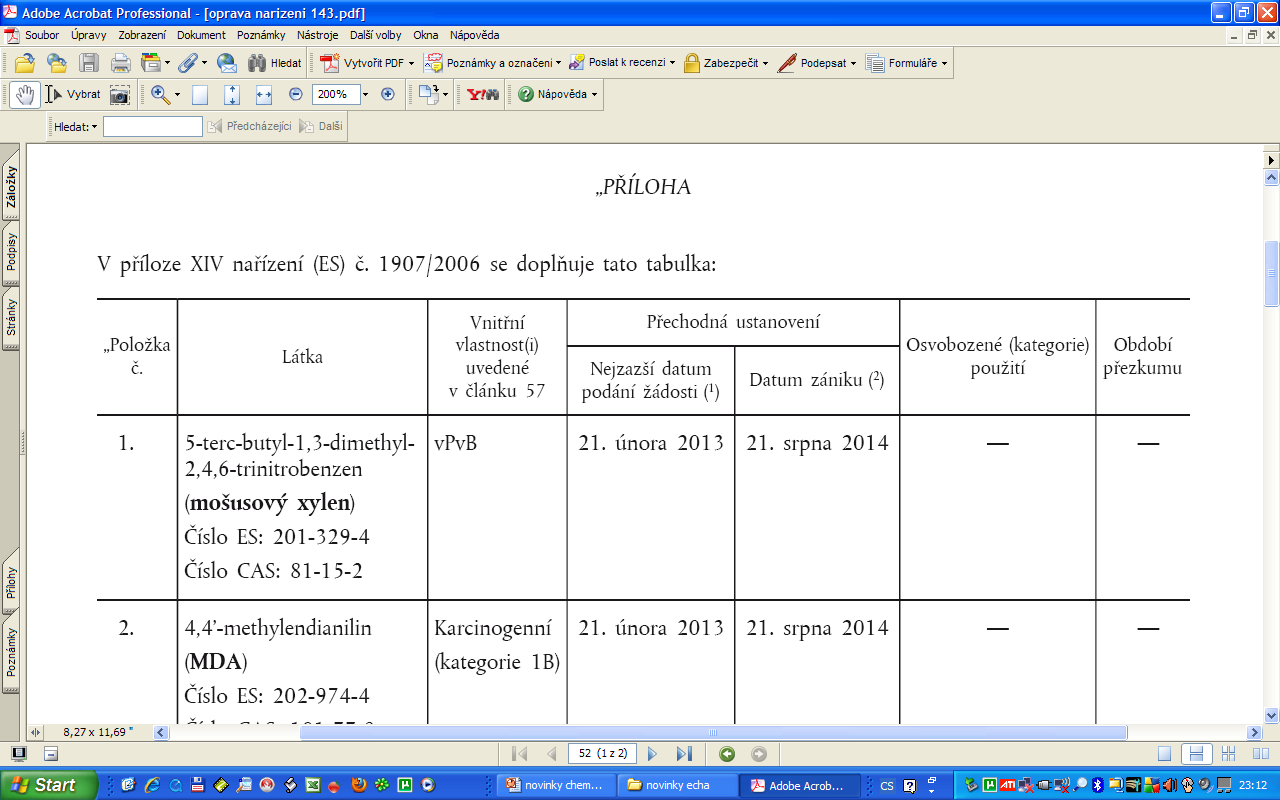The height and width of the screenshot is (800, 1280).
Task: Click the page number field 52 (1 z 2)
Action: 603,754
